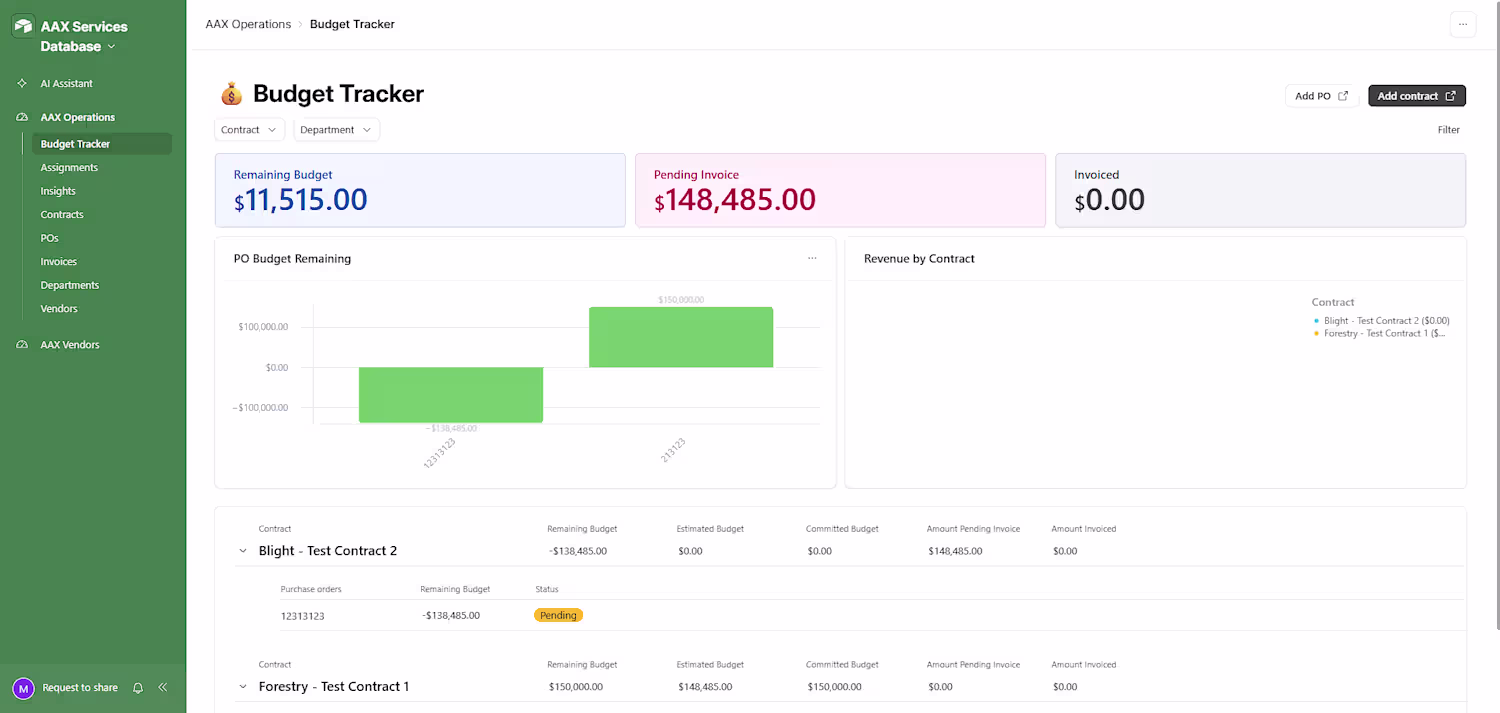The height and width of the screenshot is (713, 1500).
Task: Open the top-right more options button
Action: coord(1462,25)
